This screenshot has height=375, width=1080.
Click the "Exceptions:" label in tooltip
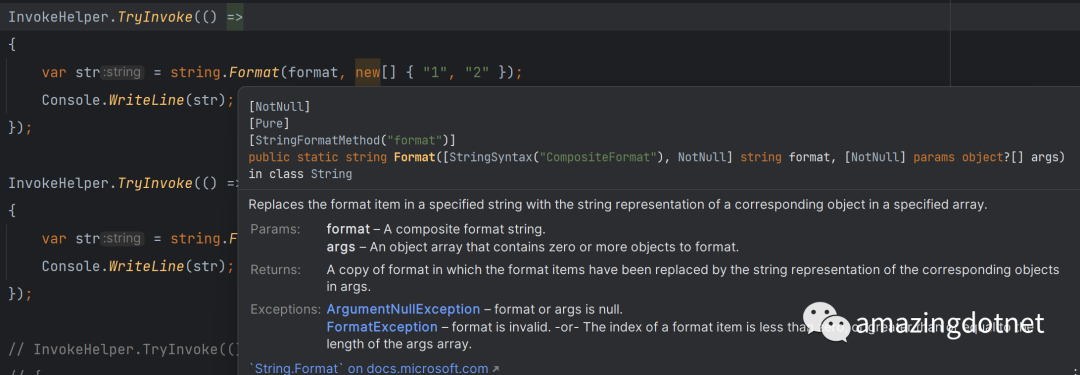(x=286, y=309)
